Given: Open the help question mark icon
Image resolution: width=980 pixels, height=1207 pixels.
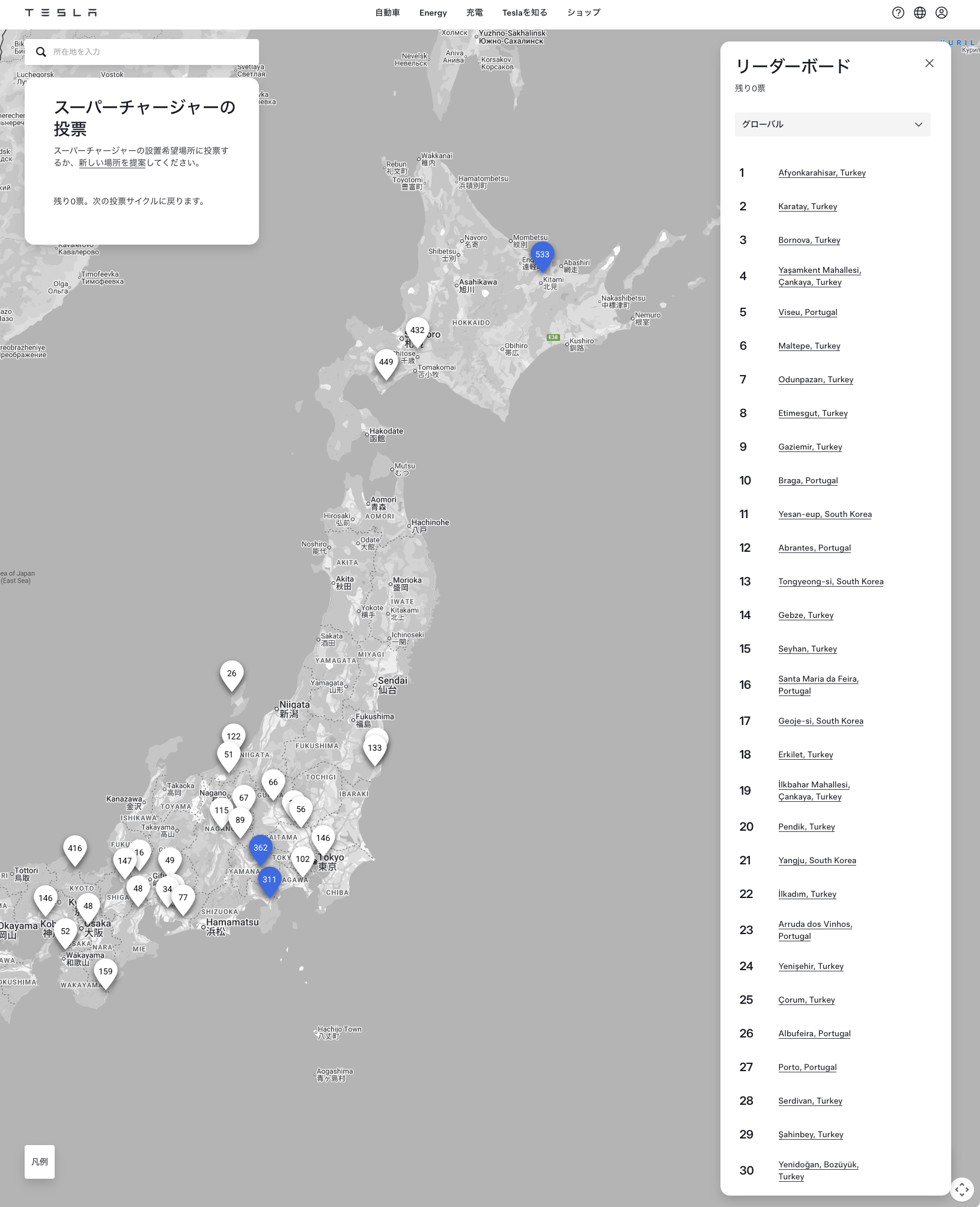Looking at the screenshot, I should pos(898,13).
